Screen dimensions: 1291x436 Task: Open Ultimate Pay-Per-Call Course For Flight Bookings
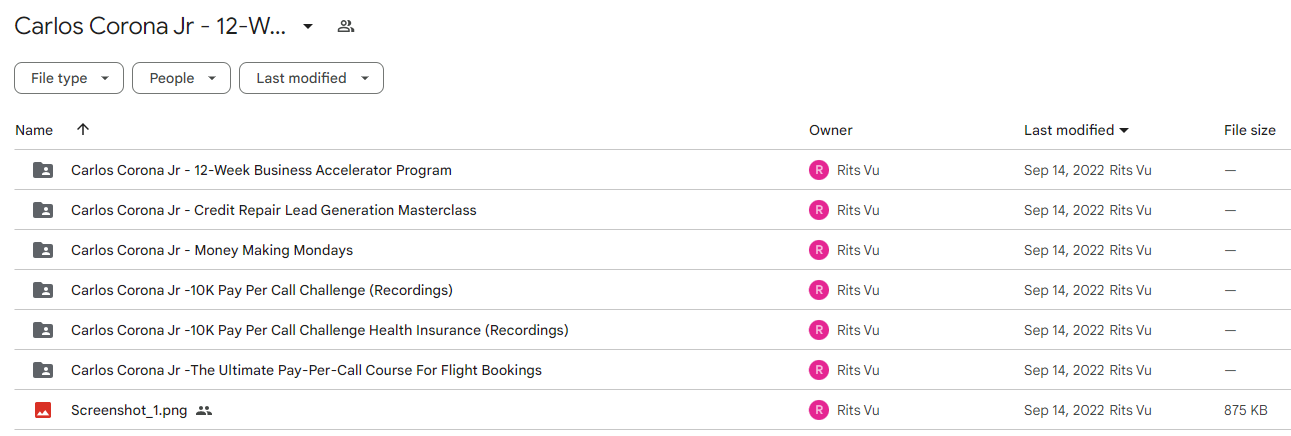306,370
